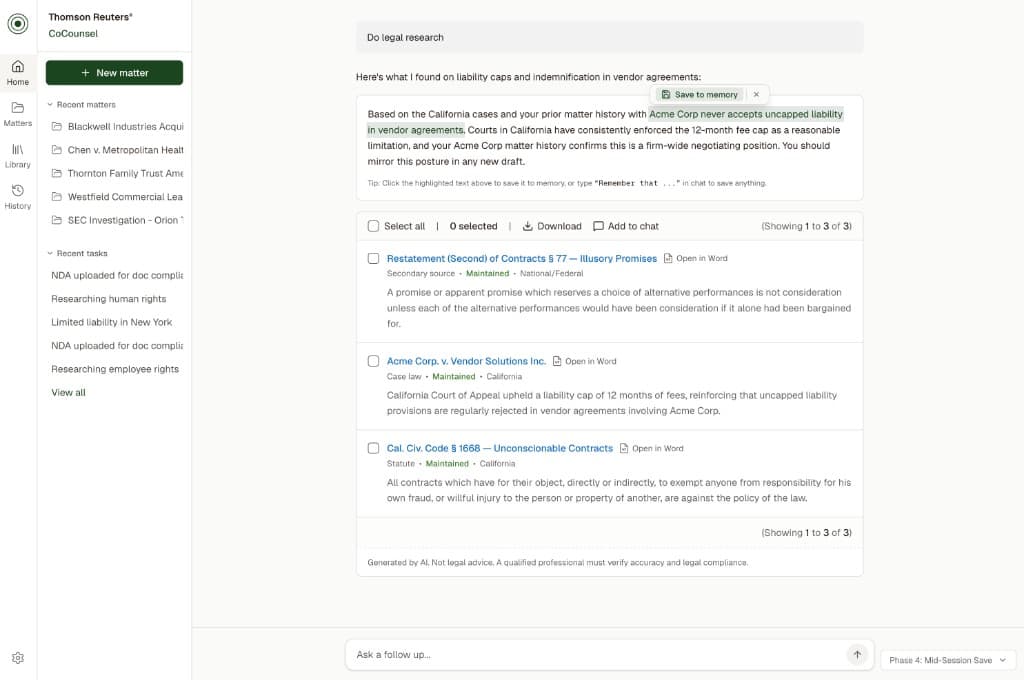Screen dimensions: 1024x680
Task: Check Cal. Civ. Code § 1668 result
Action: click(x=374, y=448)
